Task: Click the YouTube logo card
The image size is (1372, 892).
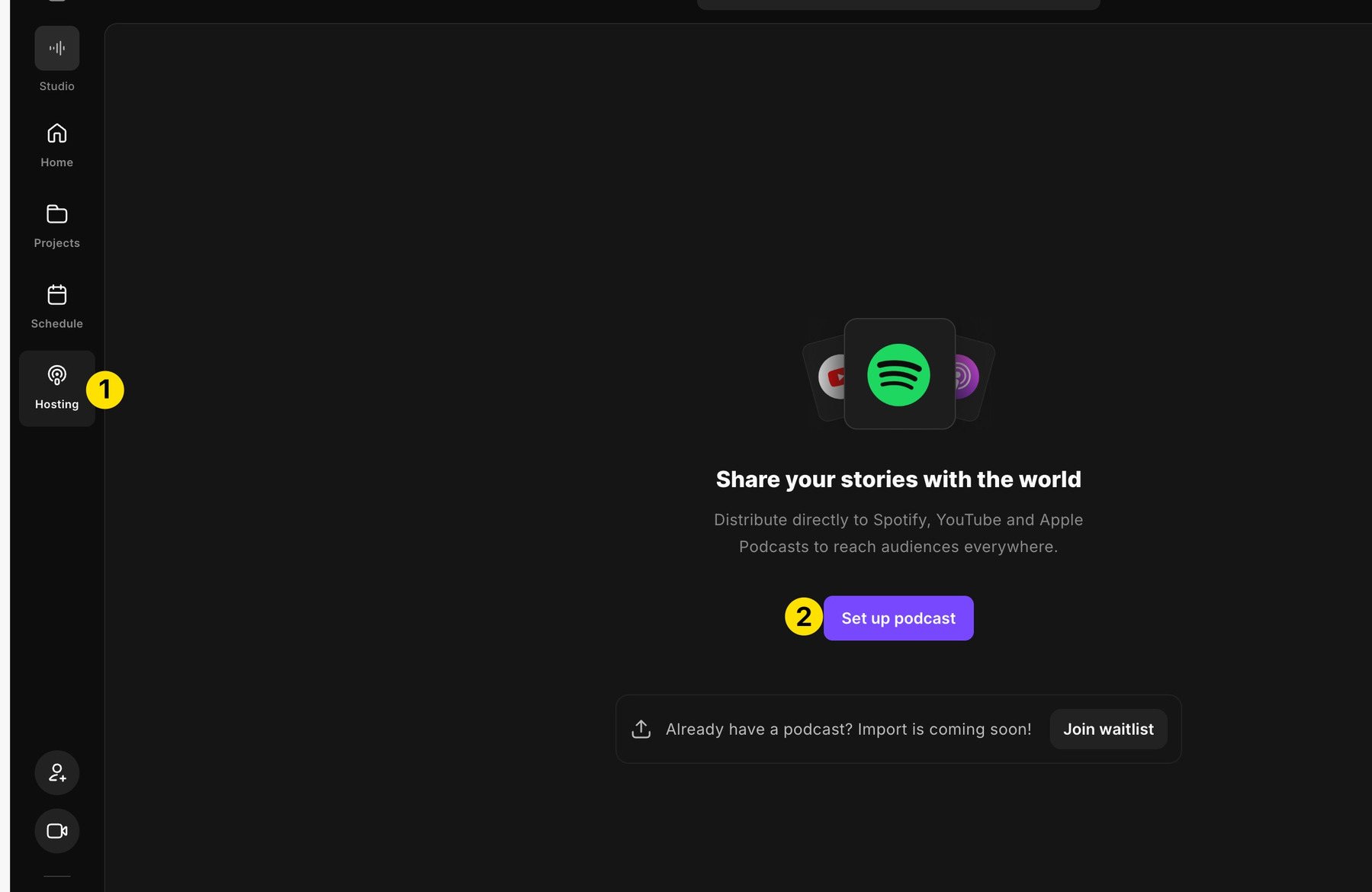Action: tap(826, 377)
